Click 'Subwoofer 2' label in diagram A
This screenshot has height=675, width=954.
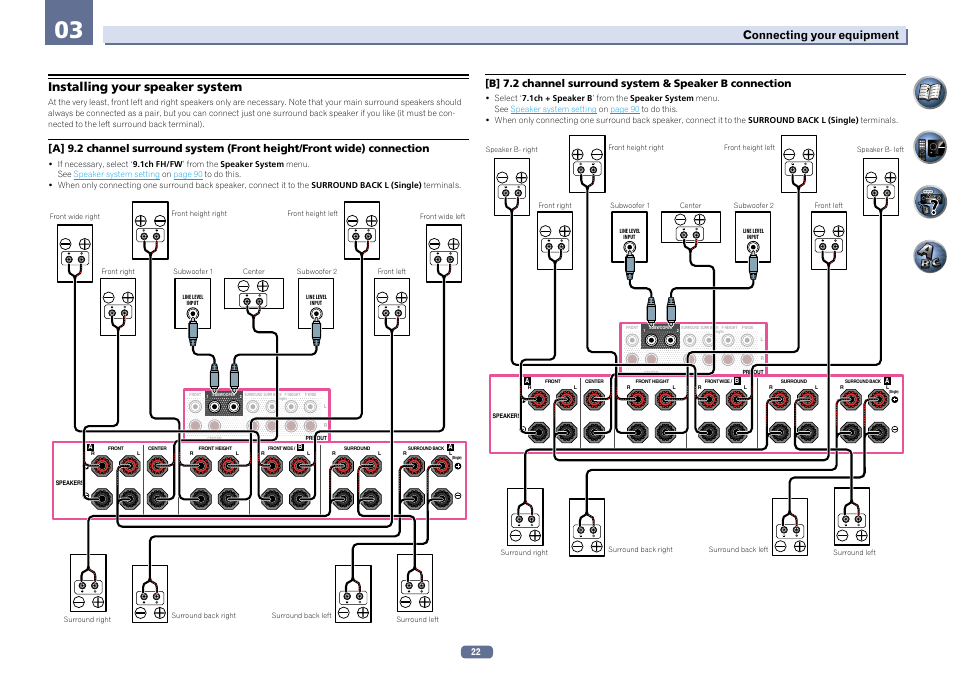[x=316, y=271]
